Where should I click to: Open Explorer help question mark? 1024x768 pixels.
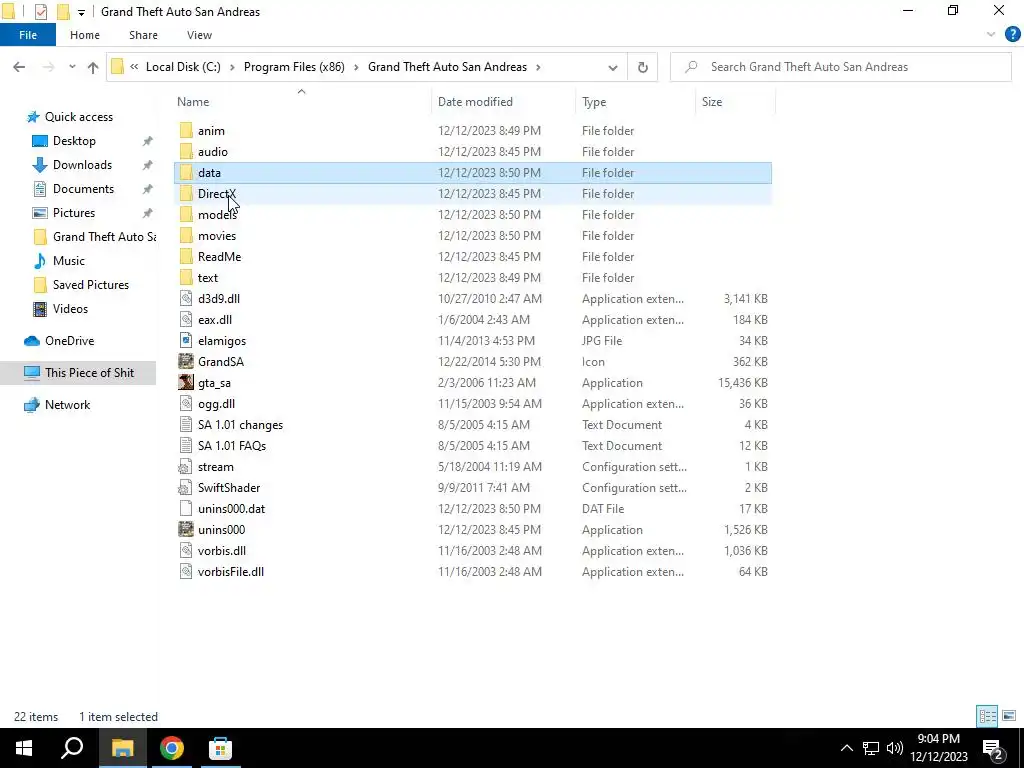(1012, 35)
